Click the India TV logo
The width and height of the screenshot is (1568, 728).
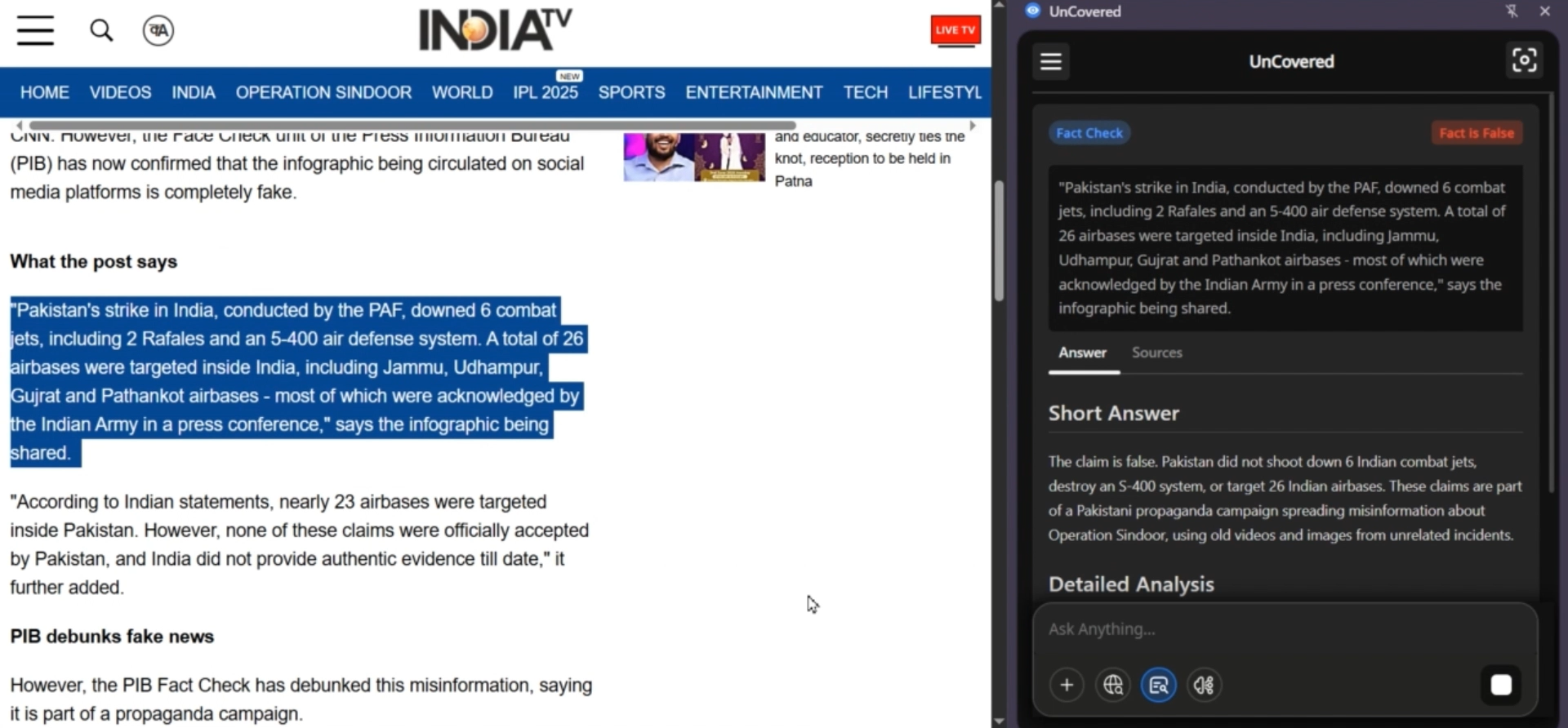(x=495, y=30)
